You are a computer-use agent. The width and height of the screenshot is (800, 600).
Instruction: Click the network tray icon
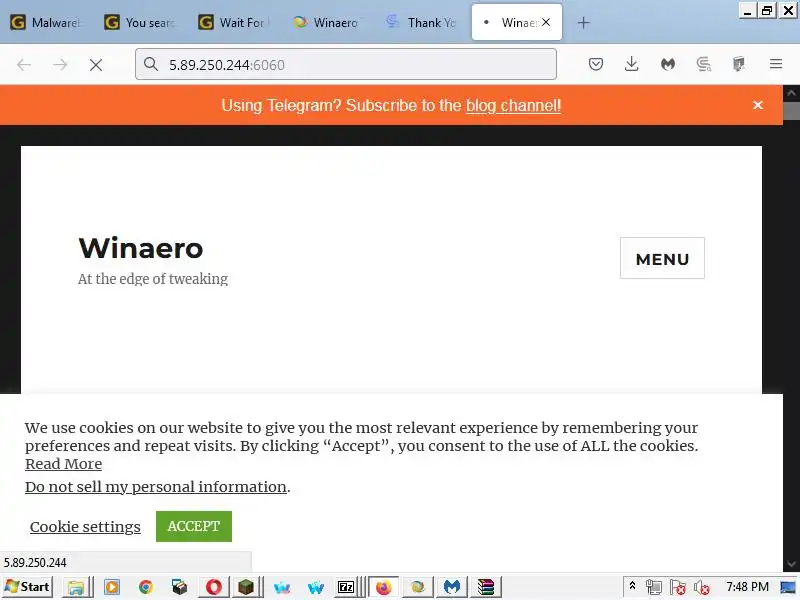point(654,587)
